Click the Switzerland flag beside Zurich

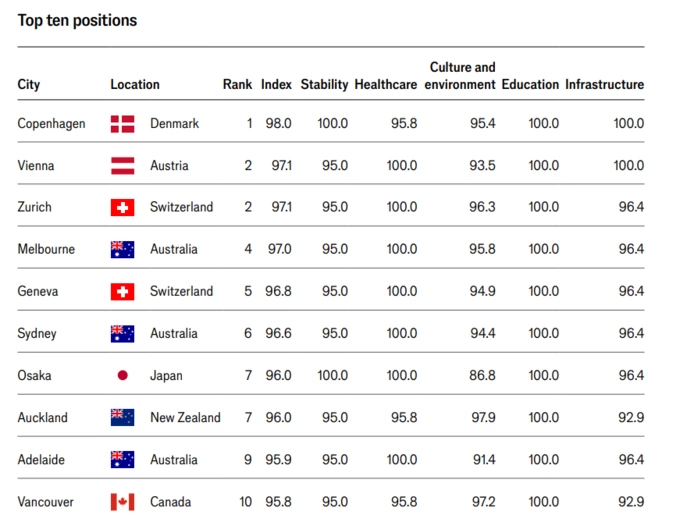tap(122, 207)
